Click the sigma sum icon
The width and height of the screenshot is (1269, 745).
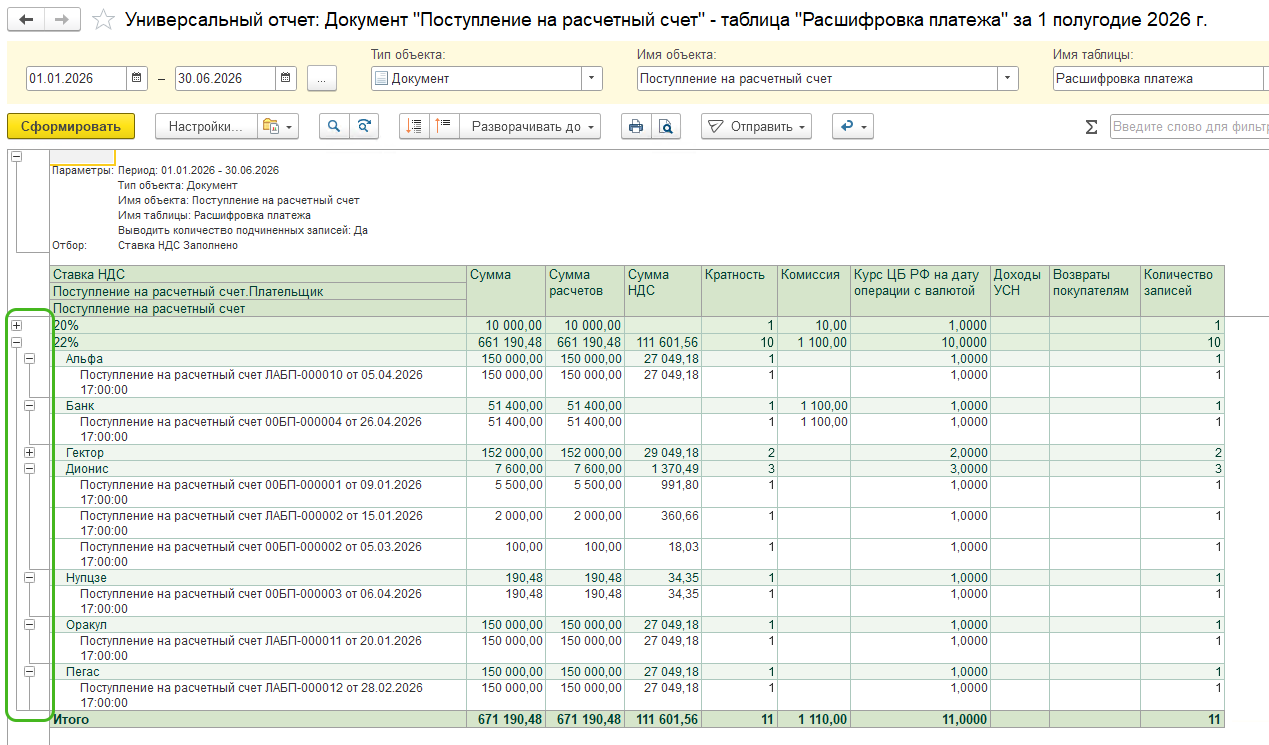1091,127
